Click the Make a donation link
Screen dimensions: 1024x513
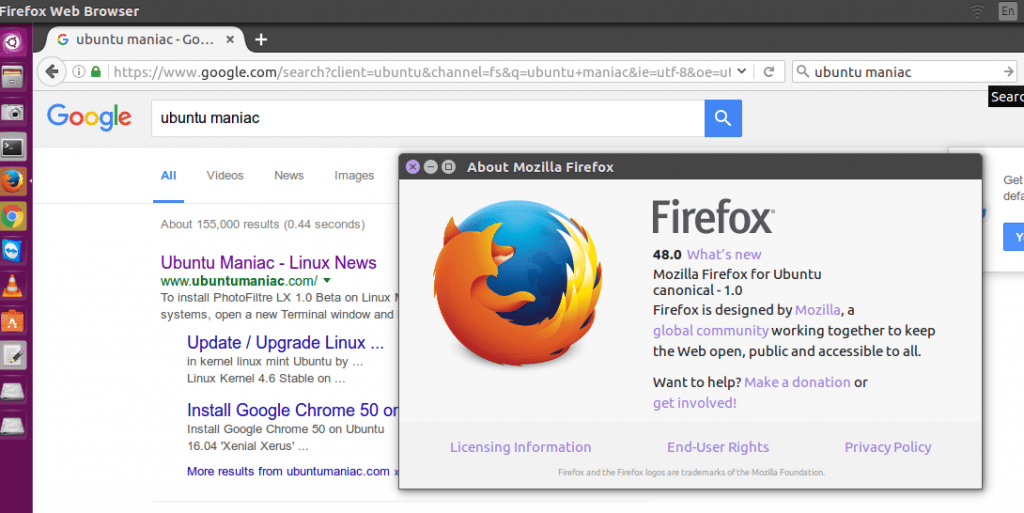coord(797,382)
